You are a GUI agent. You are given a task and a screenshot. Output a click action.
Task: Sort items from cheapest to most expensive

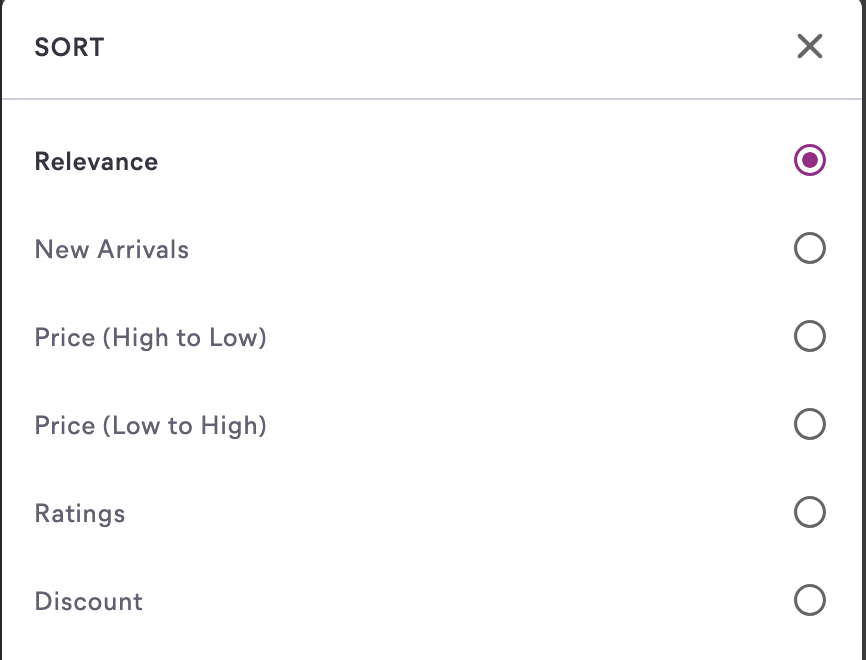point(809,425)
